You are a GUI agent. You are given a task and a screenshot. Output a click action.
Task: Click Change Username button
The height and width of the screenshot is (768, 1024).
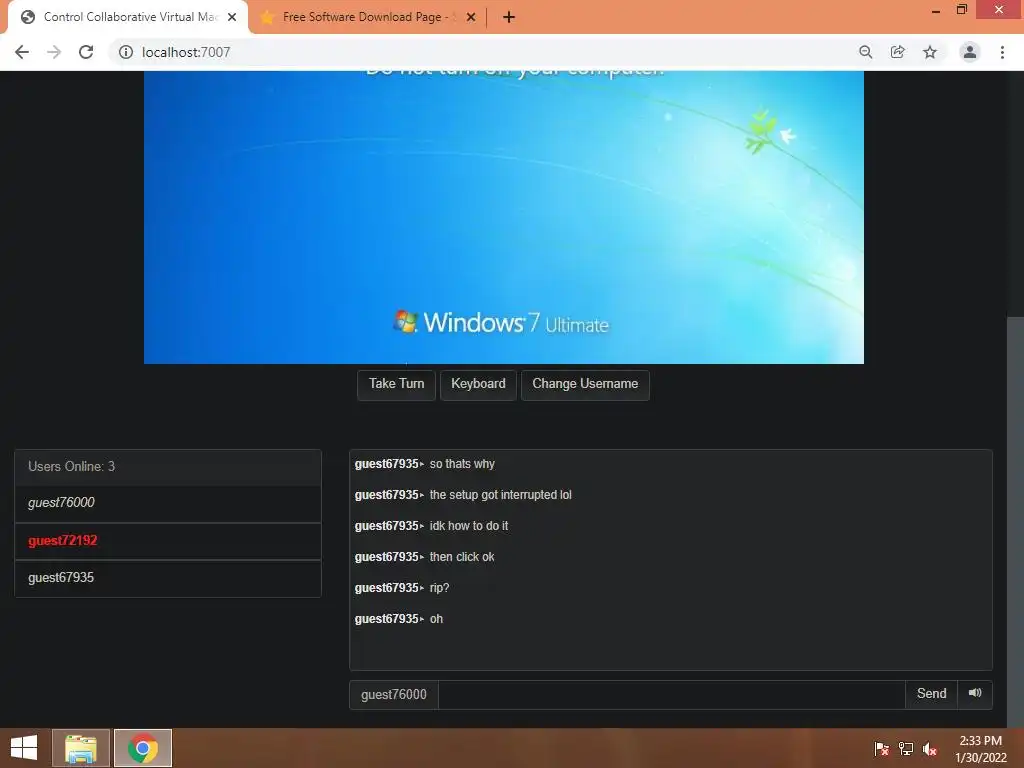(585, 385)
